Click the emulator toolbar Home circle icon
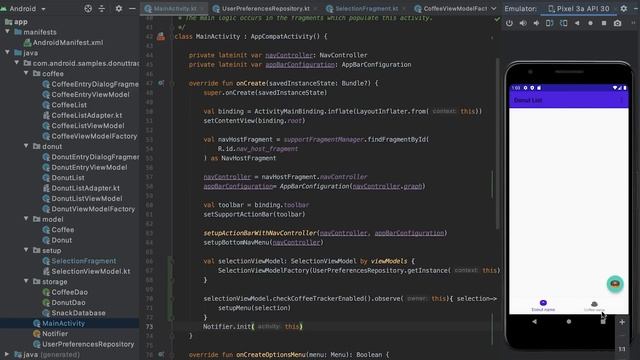The image size is (640, 360). click(590, 23)
